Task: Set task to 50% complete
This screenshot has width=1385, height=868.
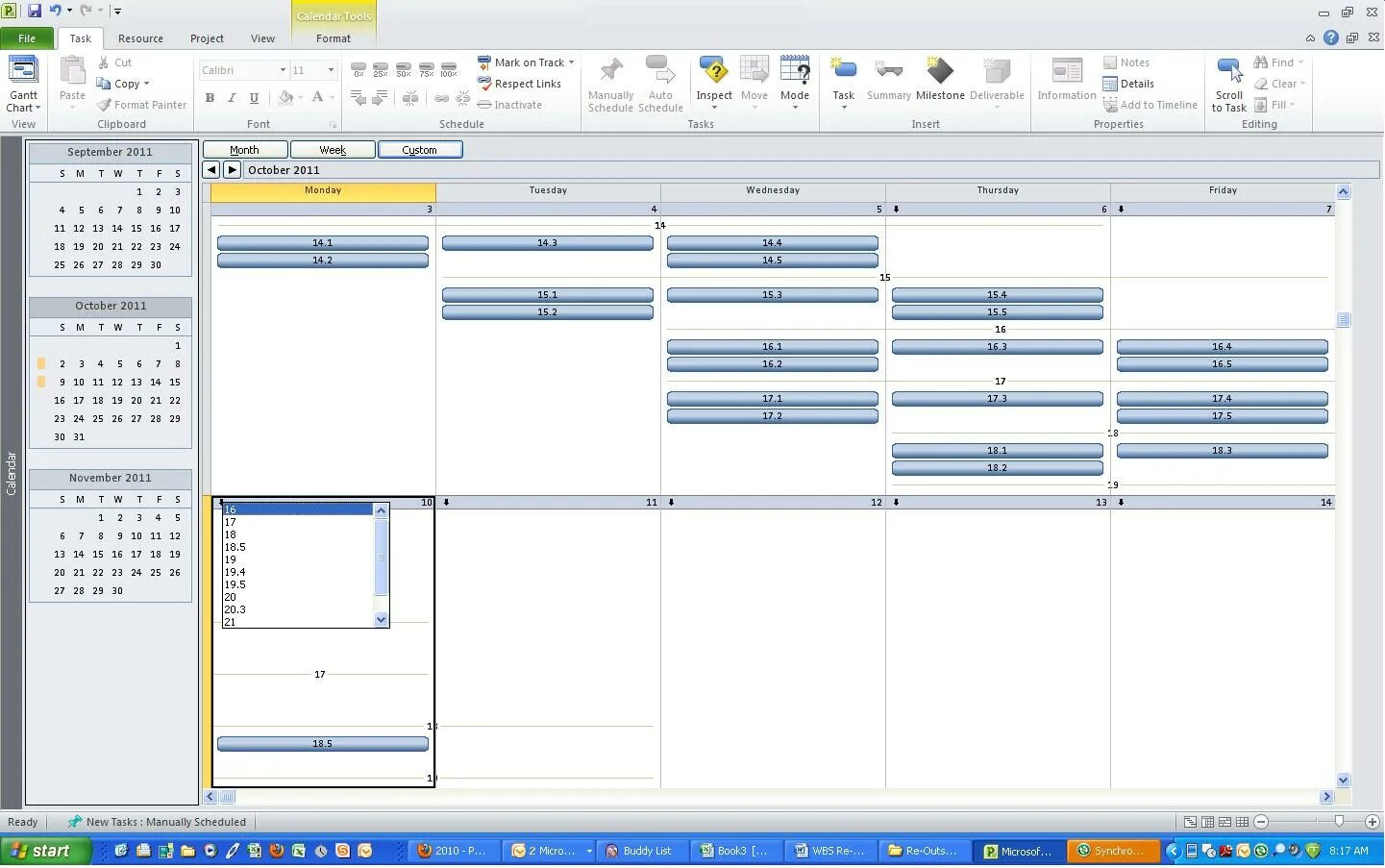Action: point(404,69)
